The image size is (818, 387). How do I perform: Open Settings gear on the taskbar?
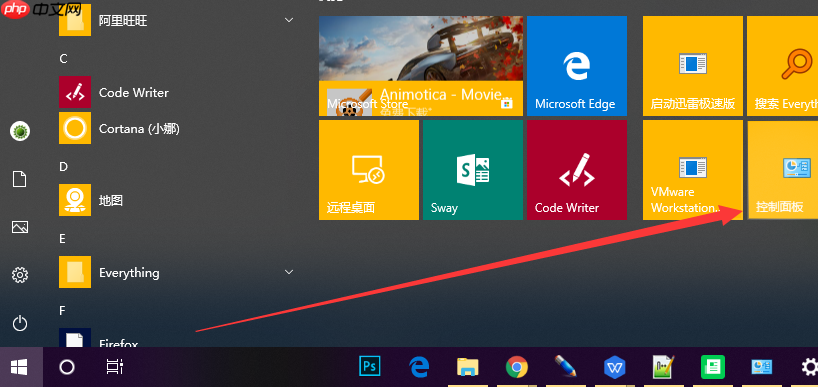[x=809, y=367]
